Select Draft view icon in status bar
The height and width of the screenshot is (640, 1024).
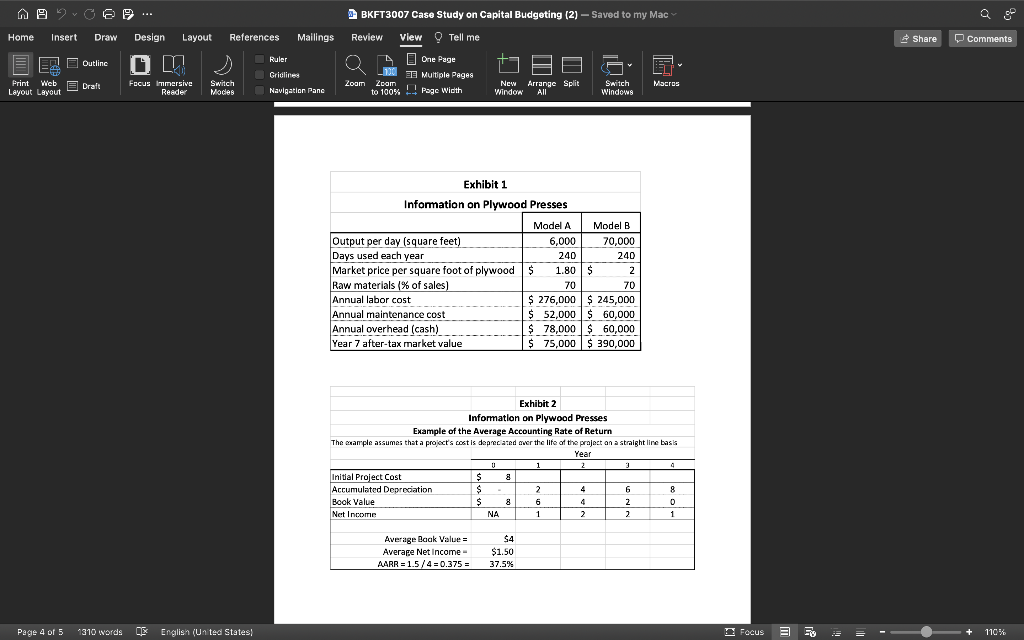pos(860,632)
